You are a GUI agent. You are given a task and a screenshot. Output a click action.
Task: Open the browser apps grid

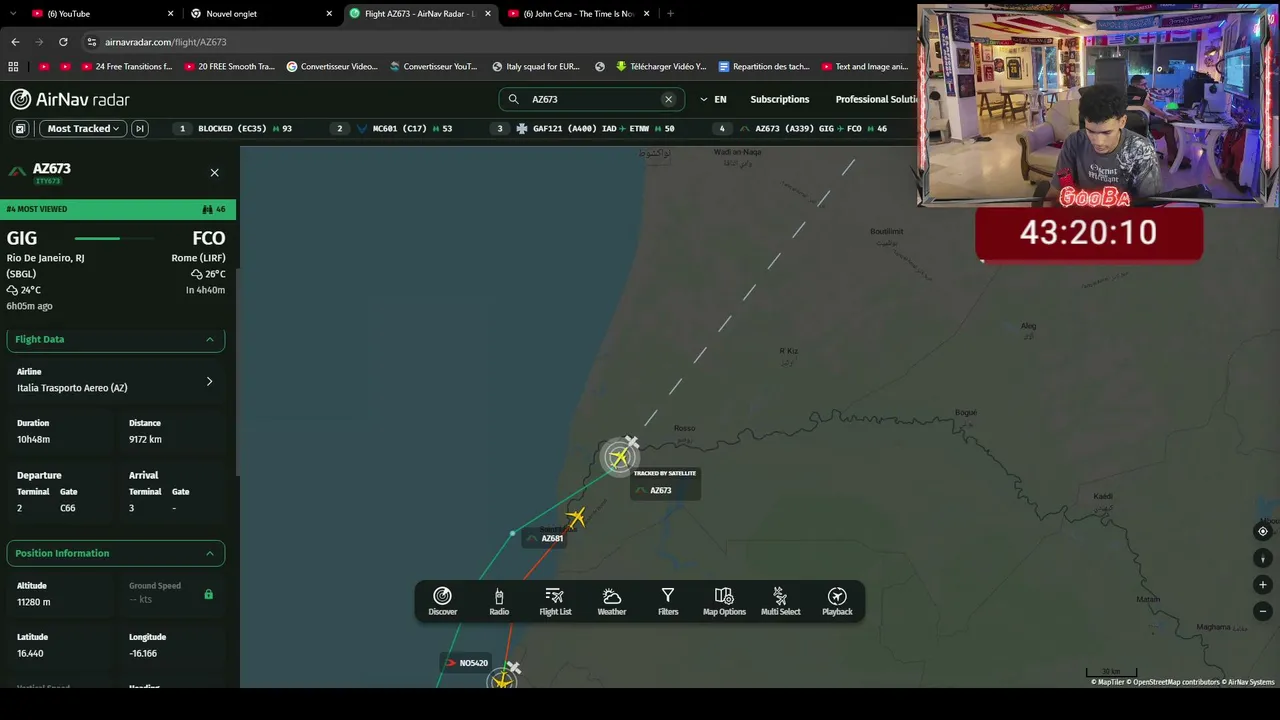pos(13,67)
